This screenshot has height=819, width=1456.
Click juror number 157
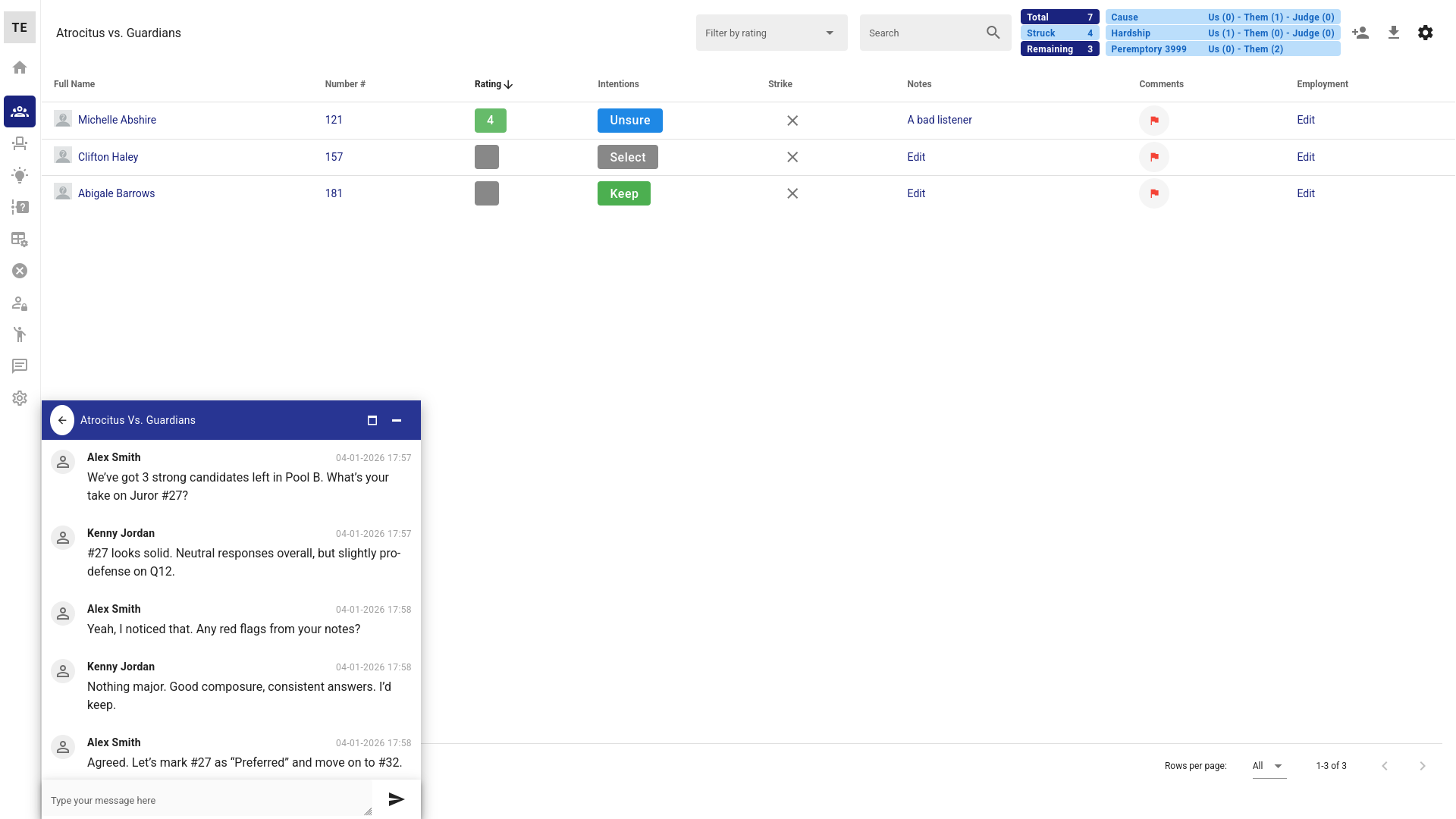point(334,157)
